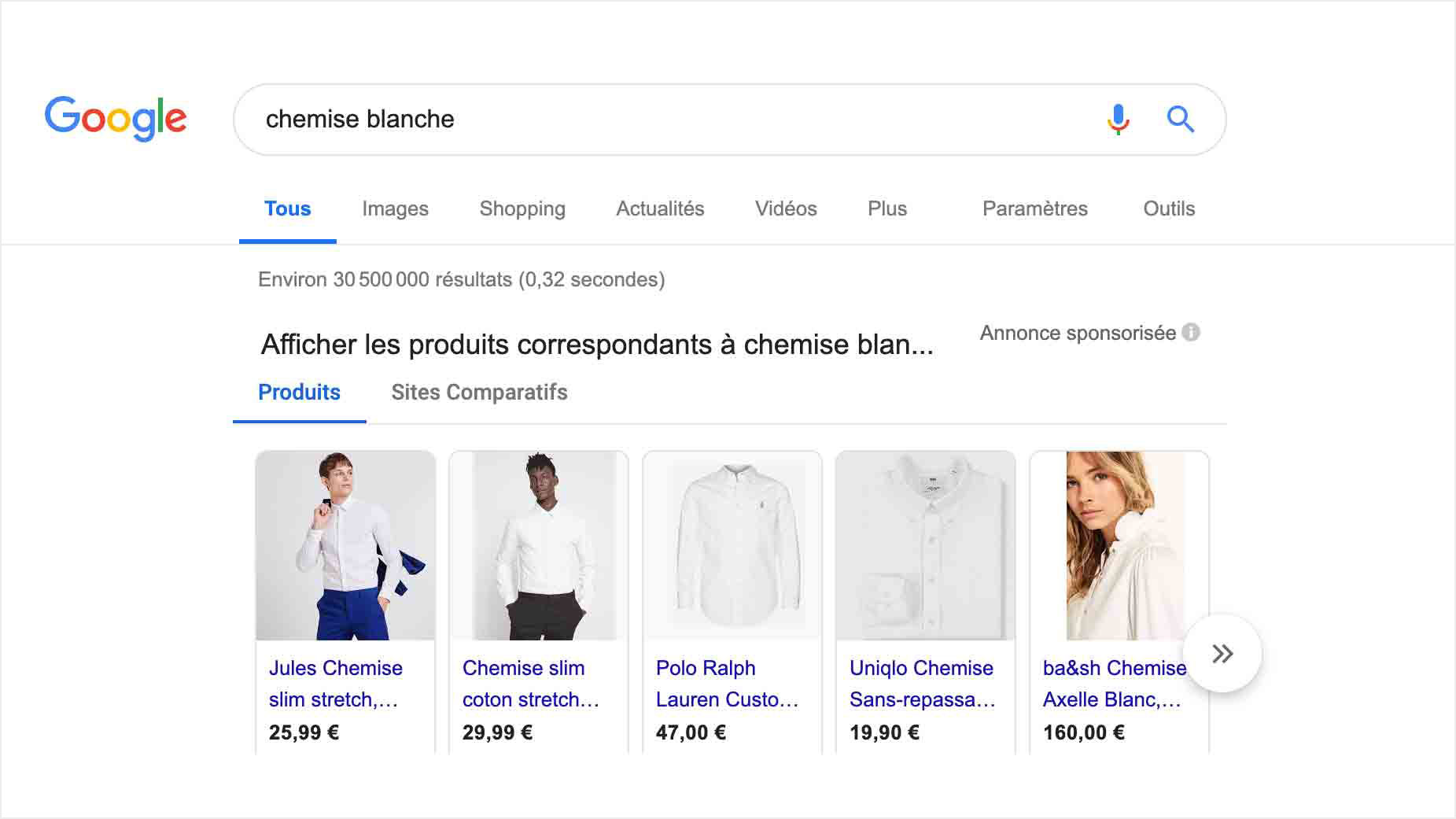Click the Polo Ralph Lauren shirt image

coord(732,545)
